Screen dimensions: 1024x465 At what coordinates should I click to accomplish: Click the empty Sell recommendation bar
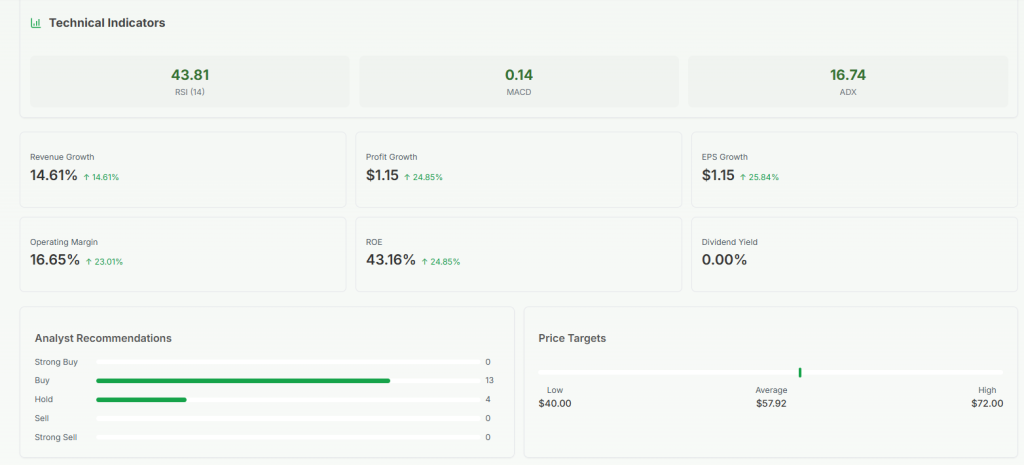287,419
